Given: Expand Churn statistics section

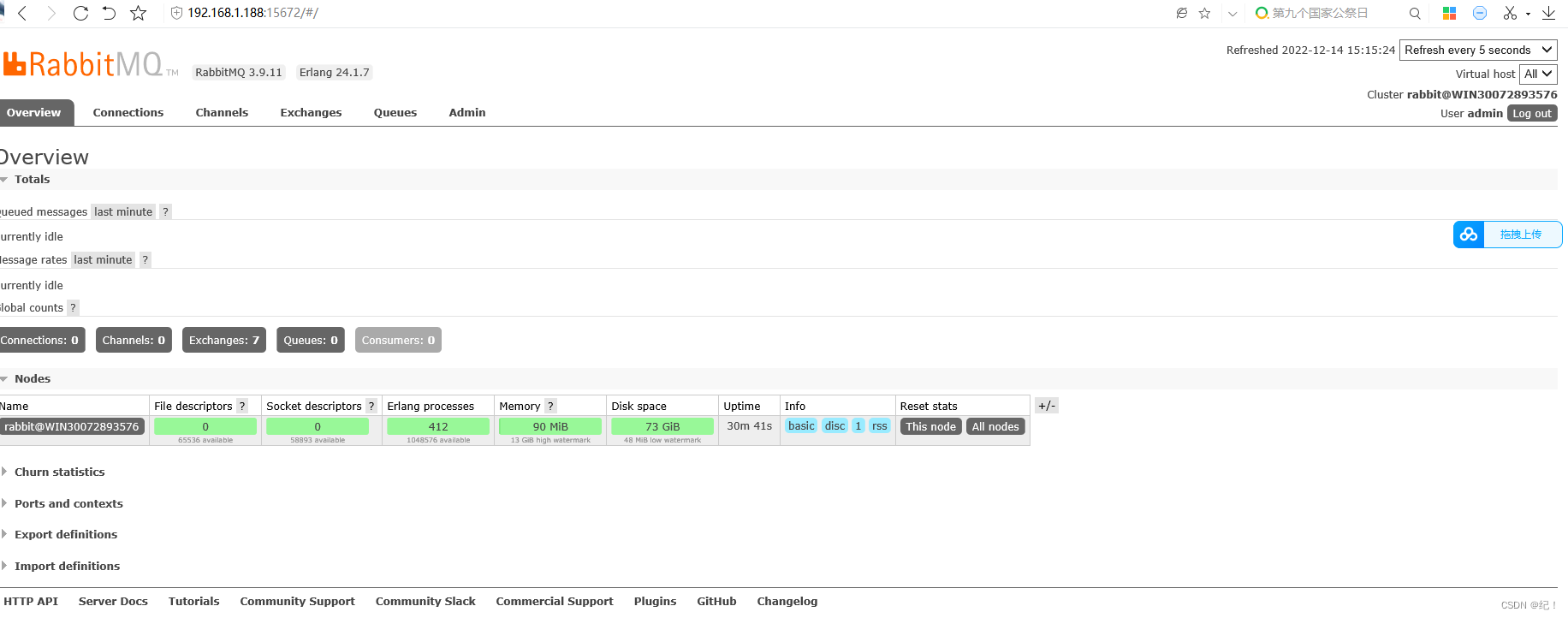Looking at the screenshot, I should click(x=59, y=472).
